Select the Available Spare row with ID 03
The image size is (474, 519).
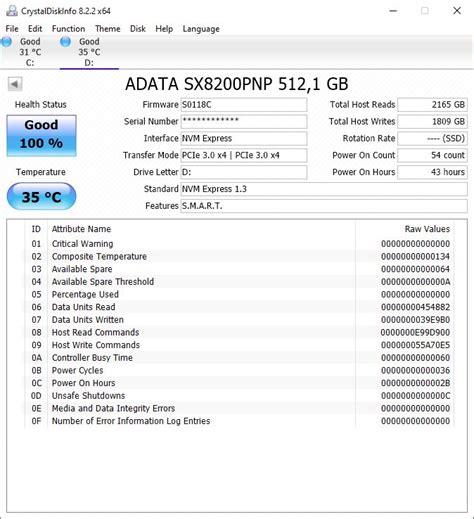[x=239, y=269]
